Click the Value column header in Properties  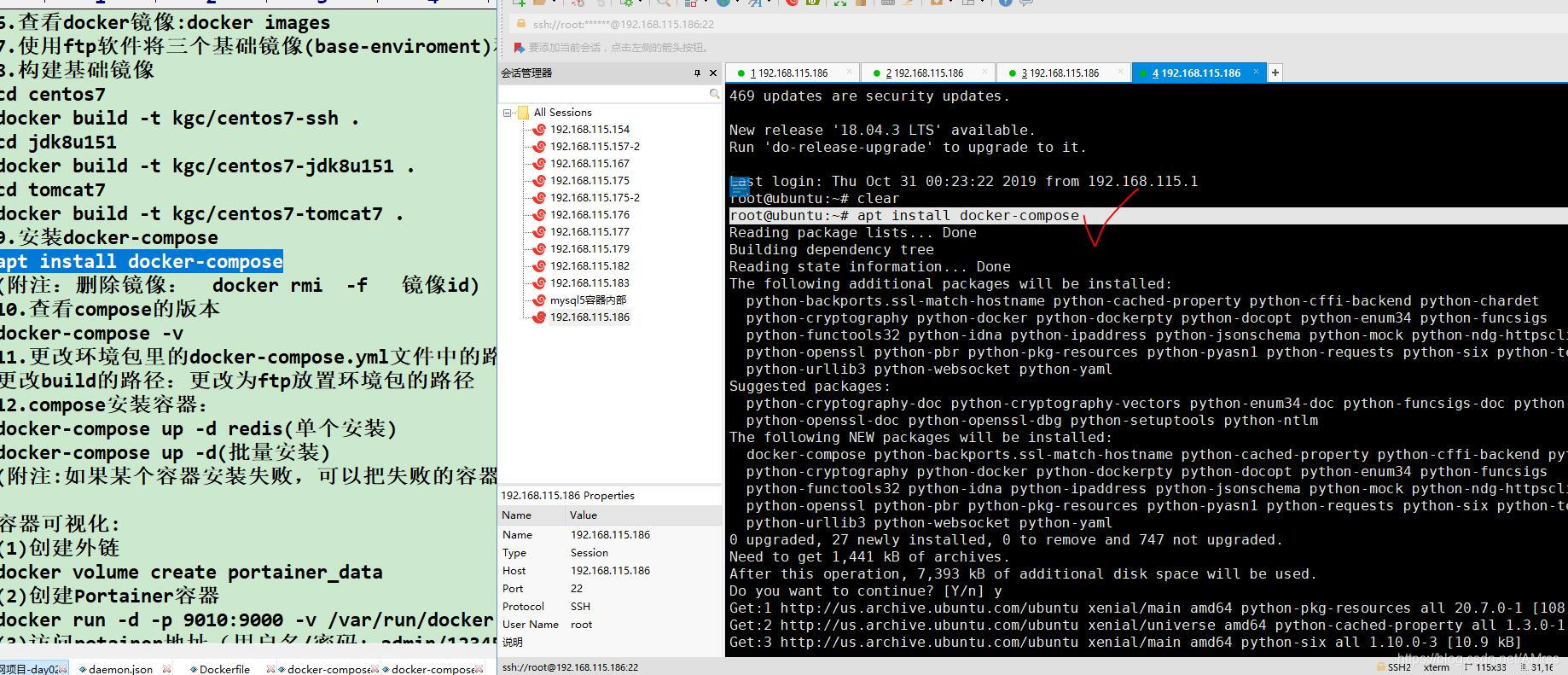(644, 515)
